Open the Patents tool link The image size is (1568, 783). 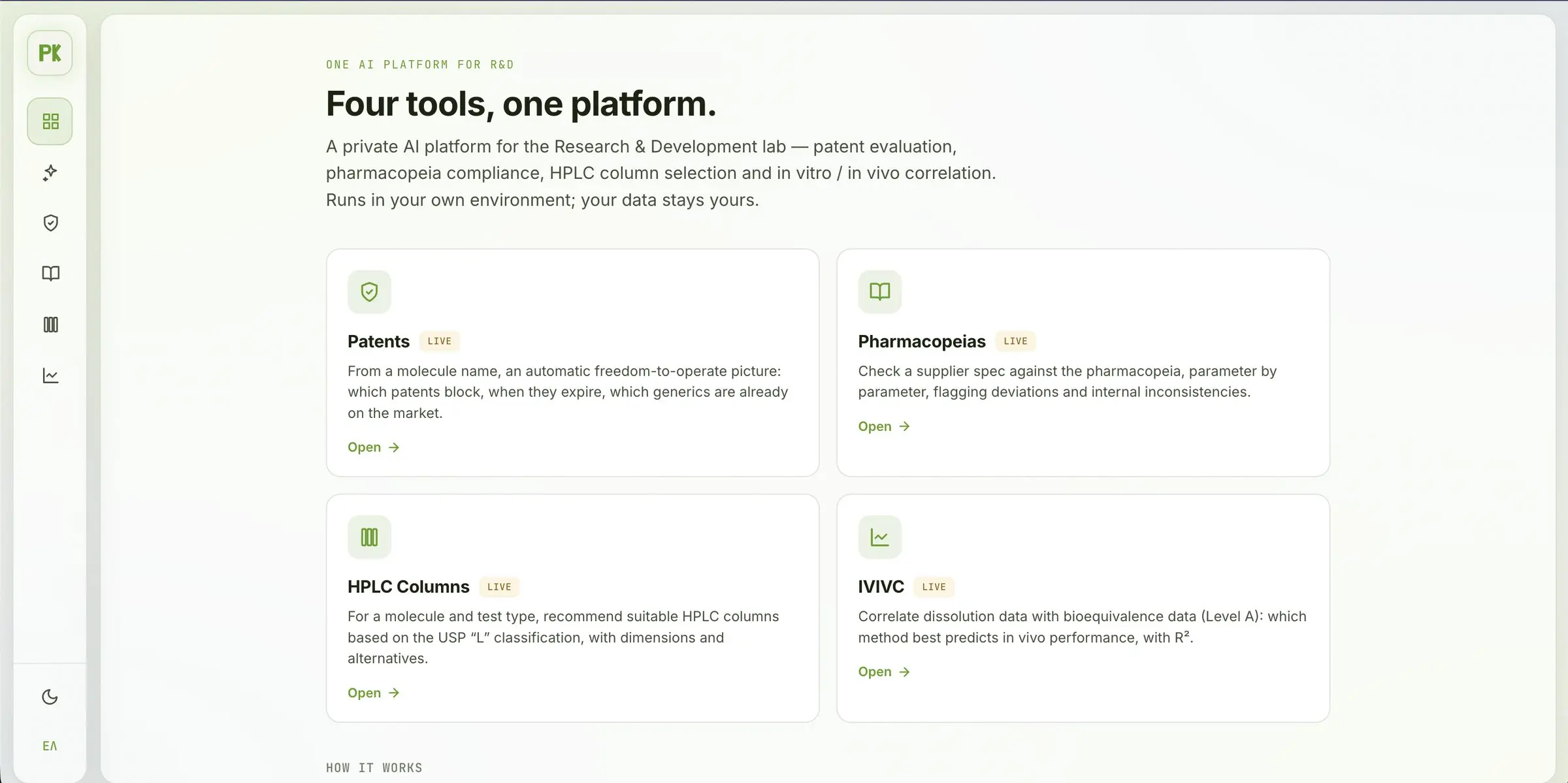373,447
